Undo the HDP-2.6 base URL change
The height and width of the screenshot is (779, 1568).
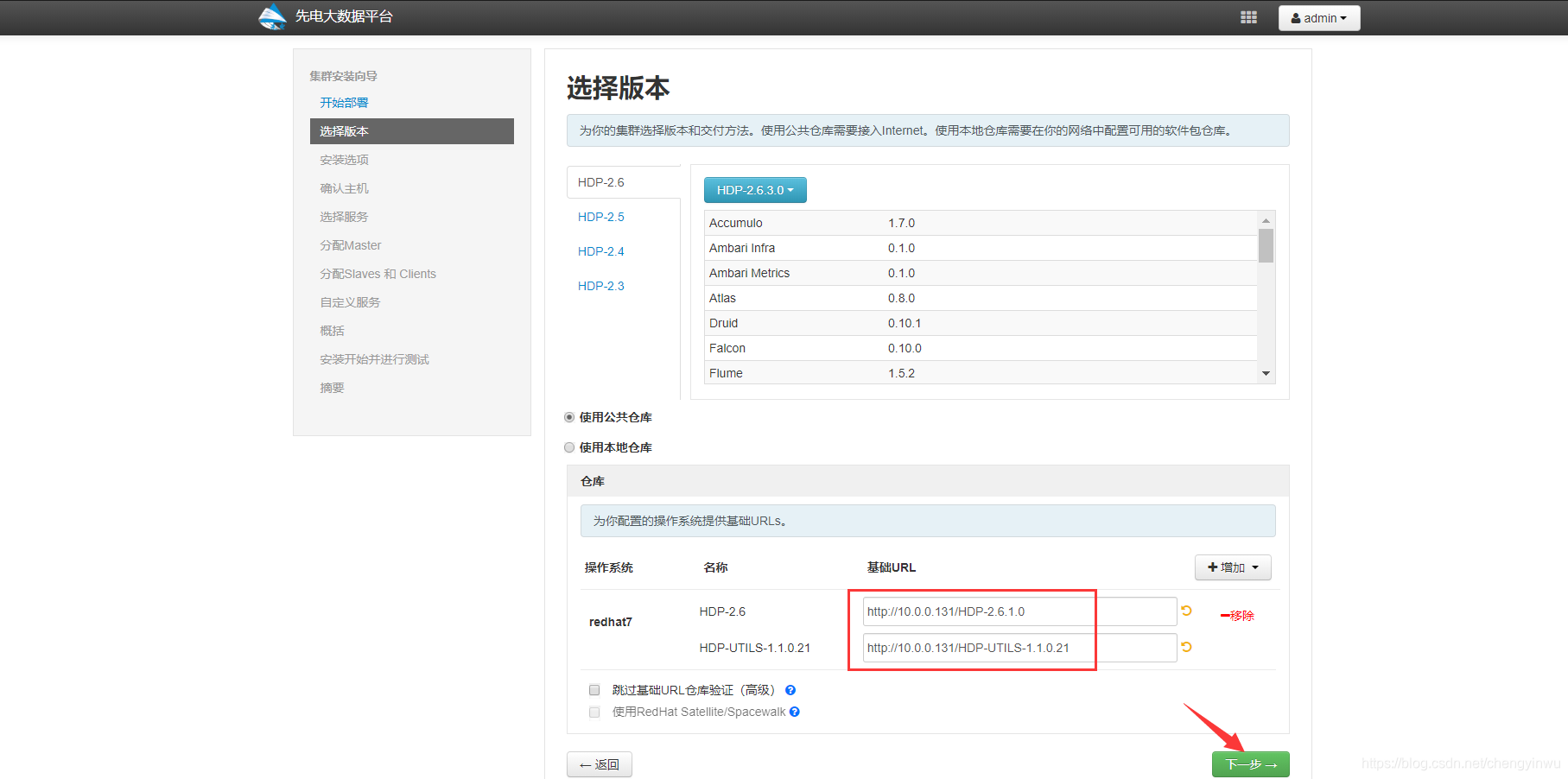point(1187,611)
